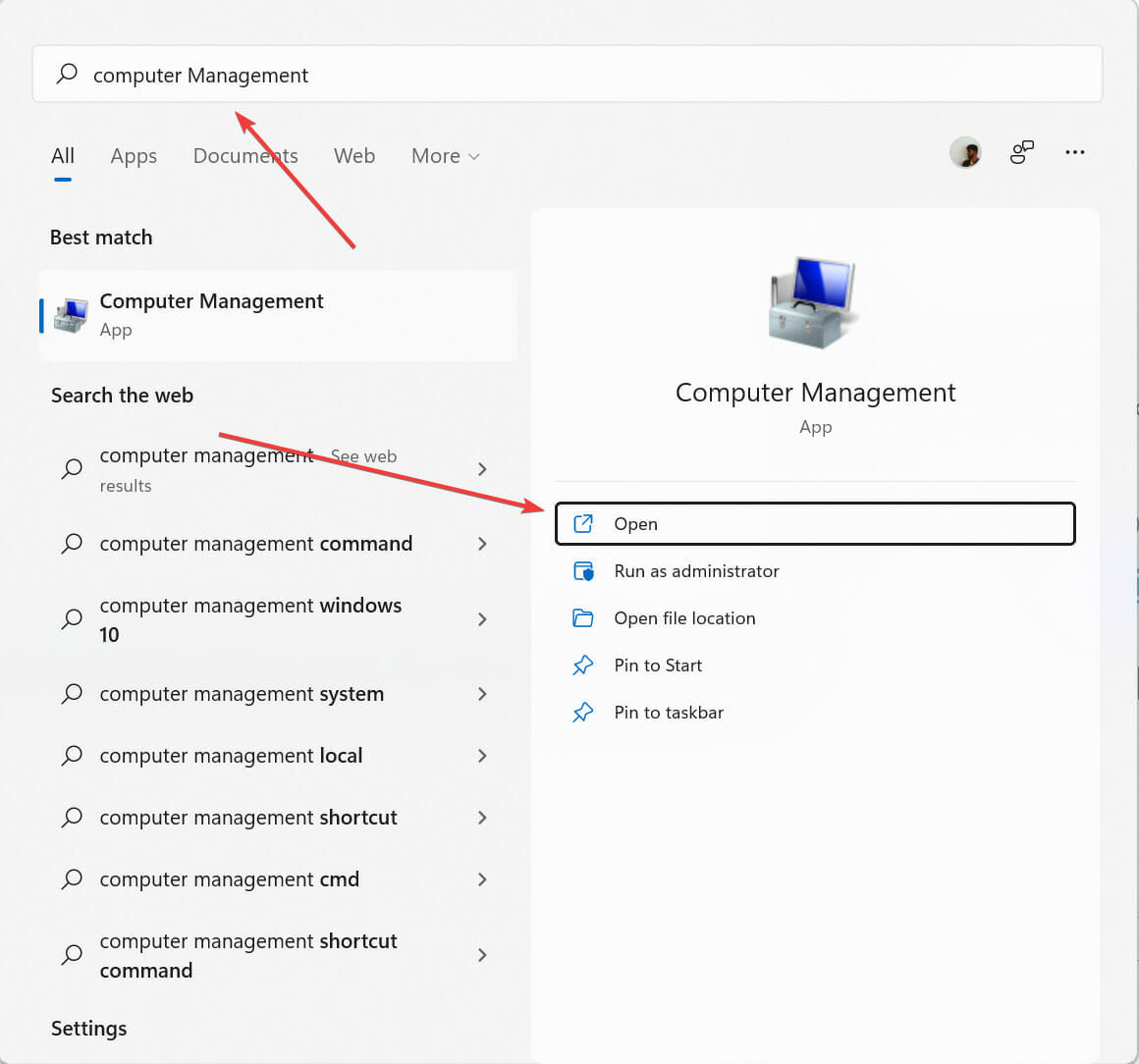
Task: Select the Computer Management best match result
Action: (x=278, y=315)
